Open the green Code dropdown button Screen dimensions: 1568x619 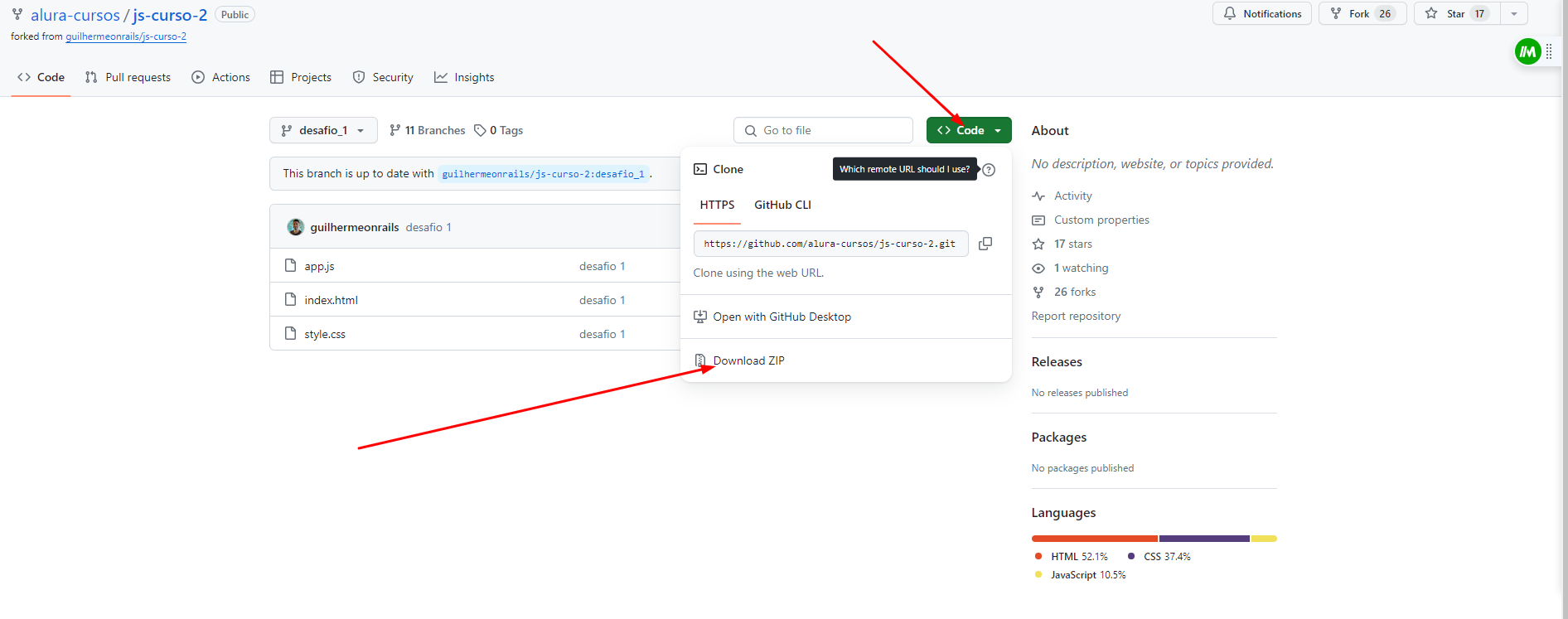[969, 130]
